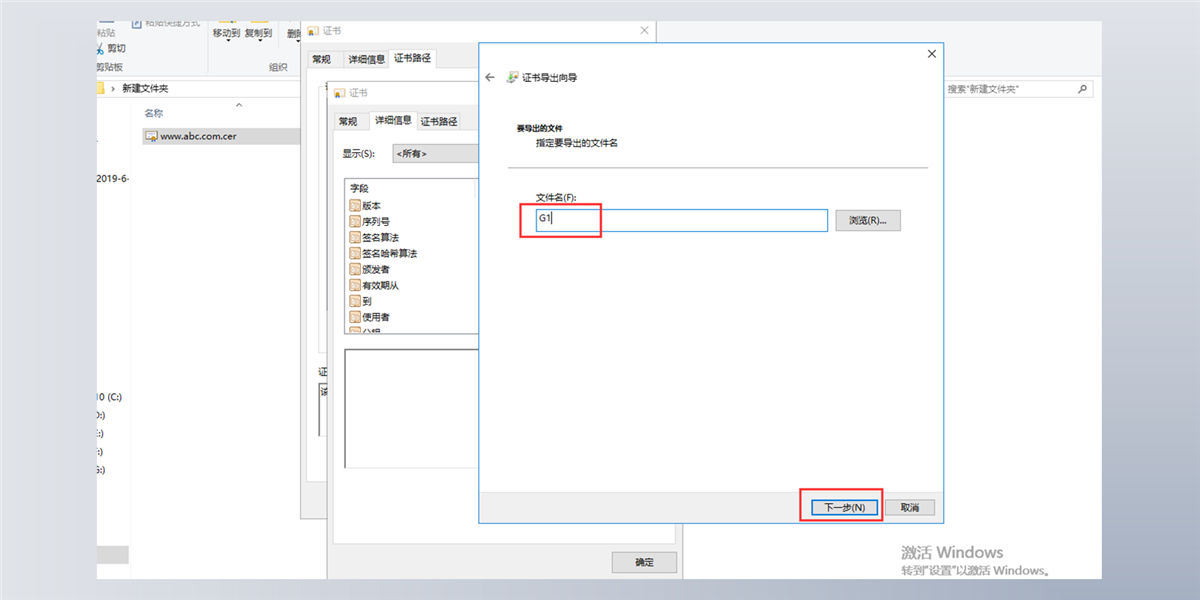1200x600 pixels.
Task: Close the 证书导出向导 wizard window
Action: coord(932,54)
